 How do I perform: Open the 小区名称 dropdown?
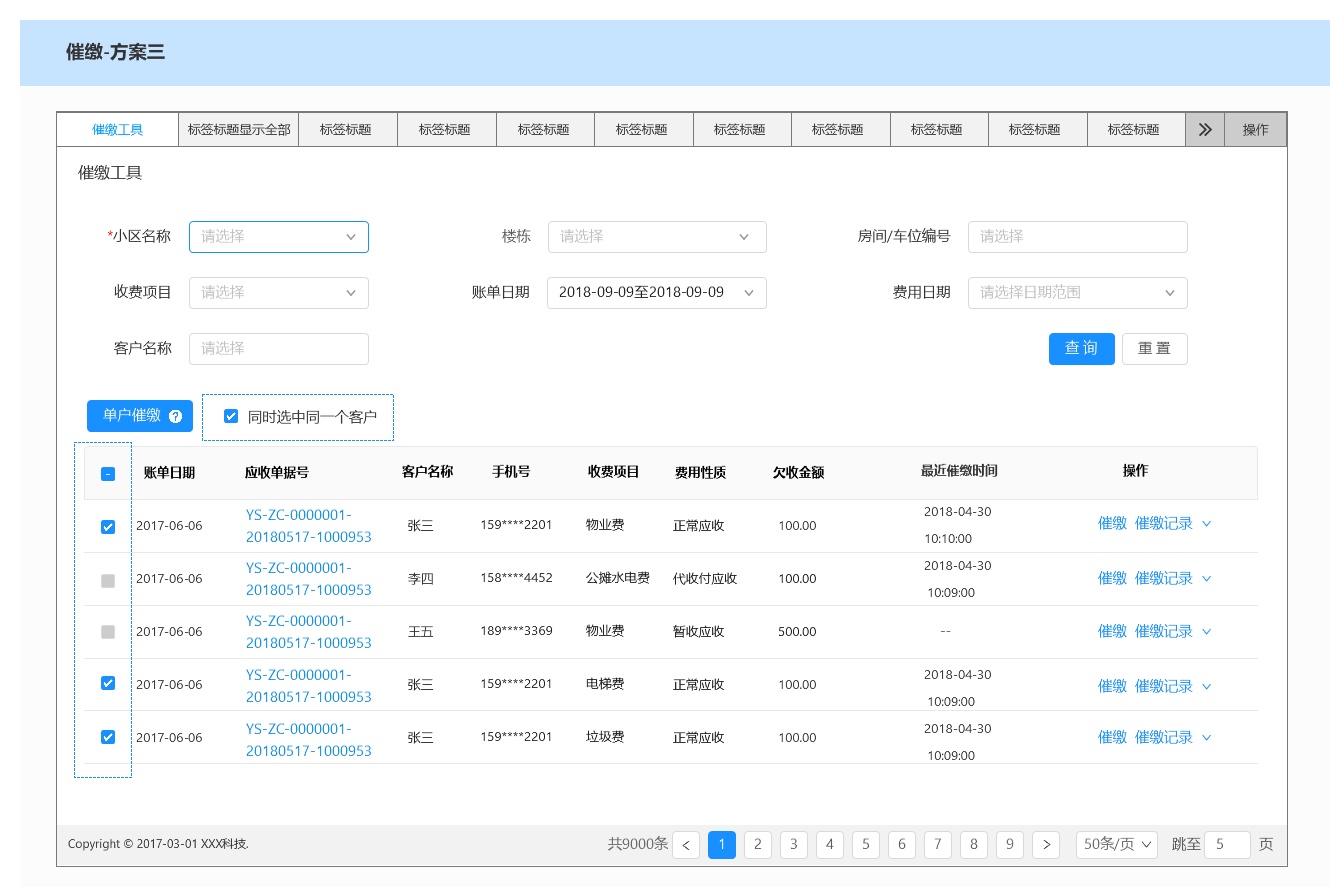(x=279, y=237)
